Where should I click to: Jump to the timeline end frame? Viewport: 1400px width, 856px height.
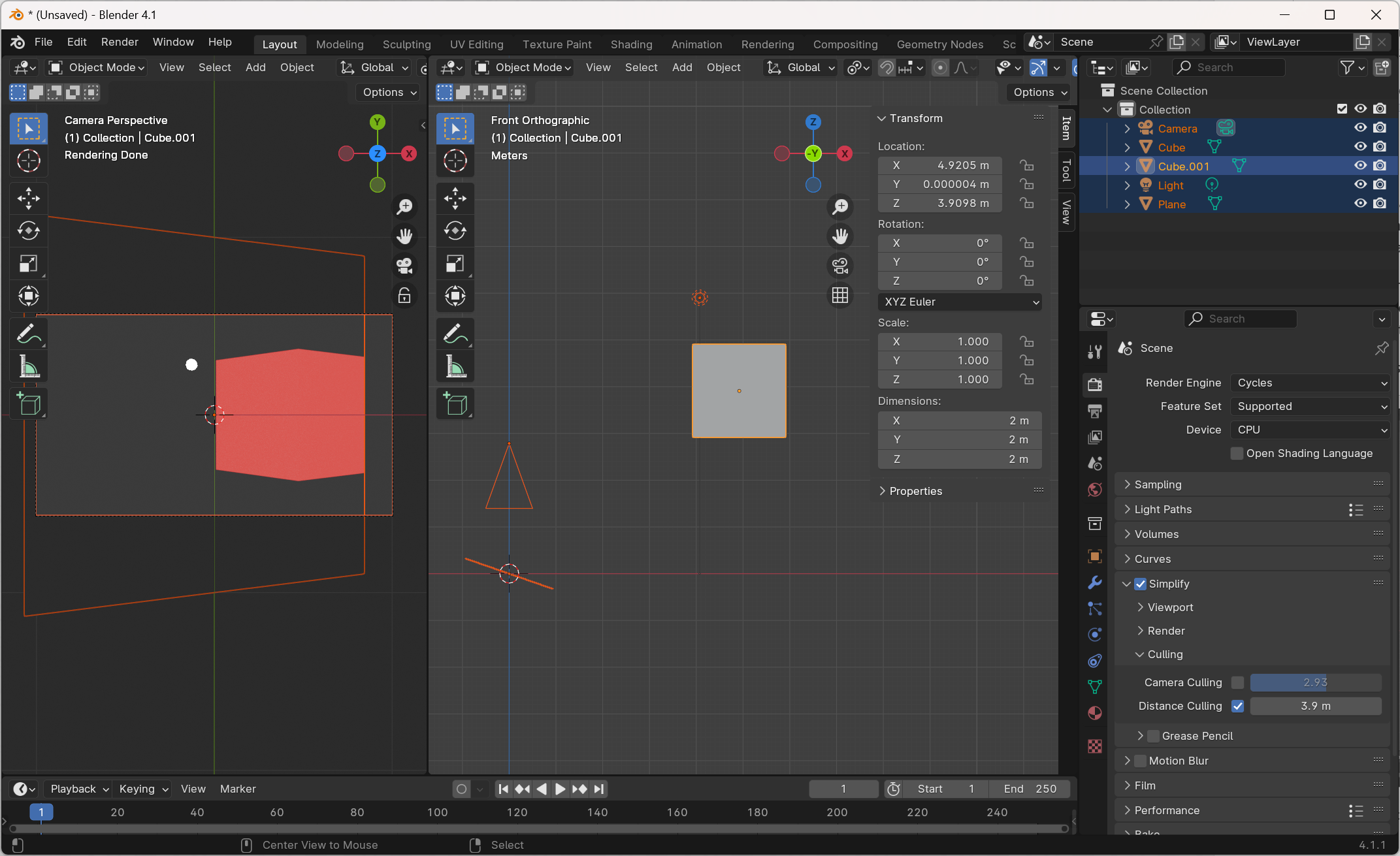pos(599,789)
